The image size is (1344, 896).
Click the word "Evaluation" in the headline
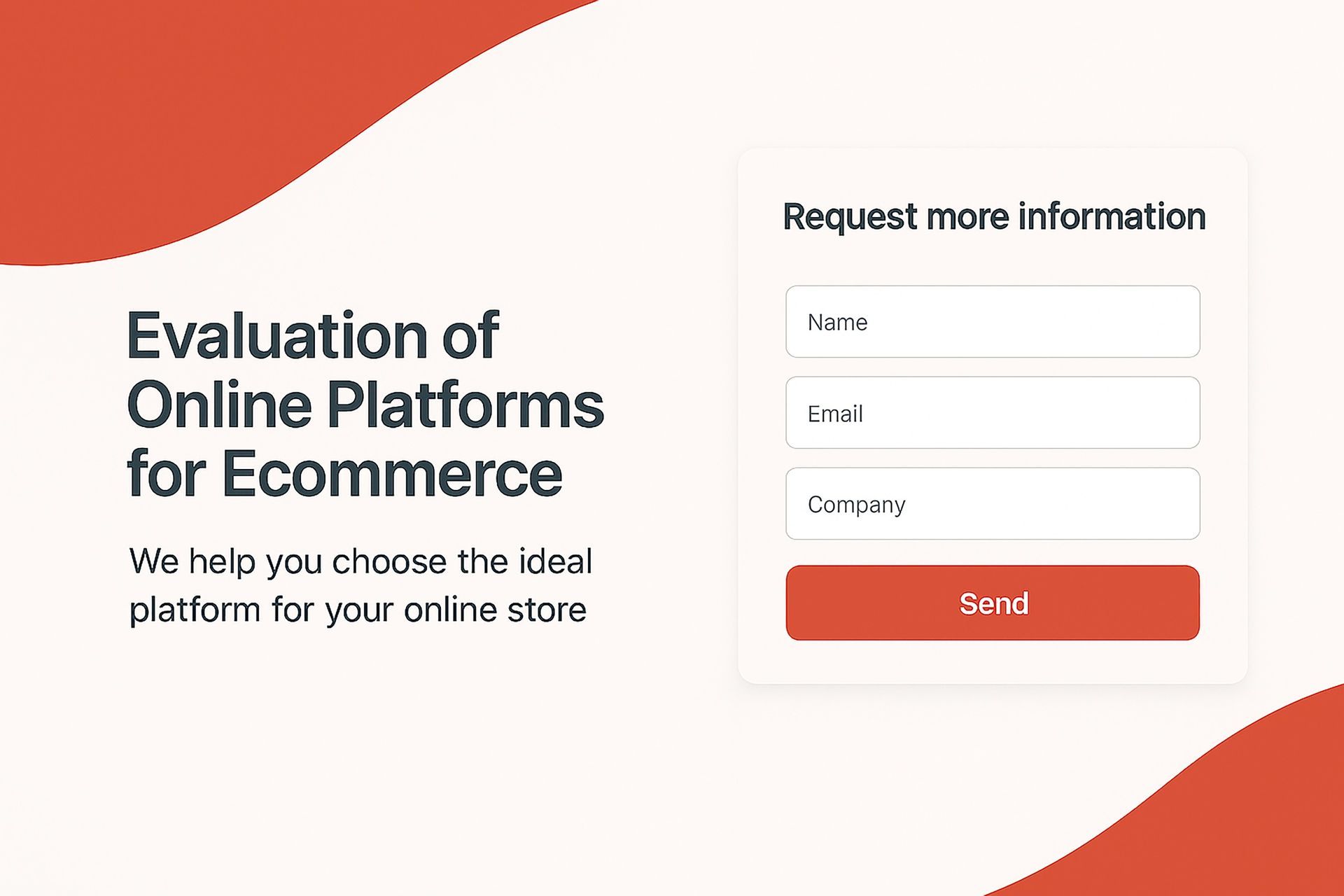coord(276,336)
